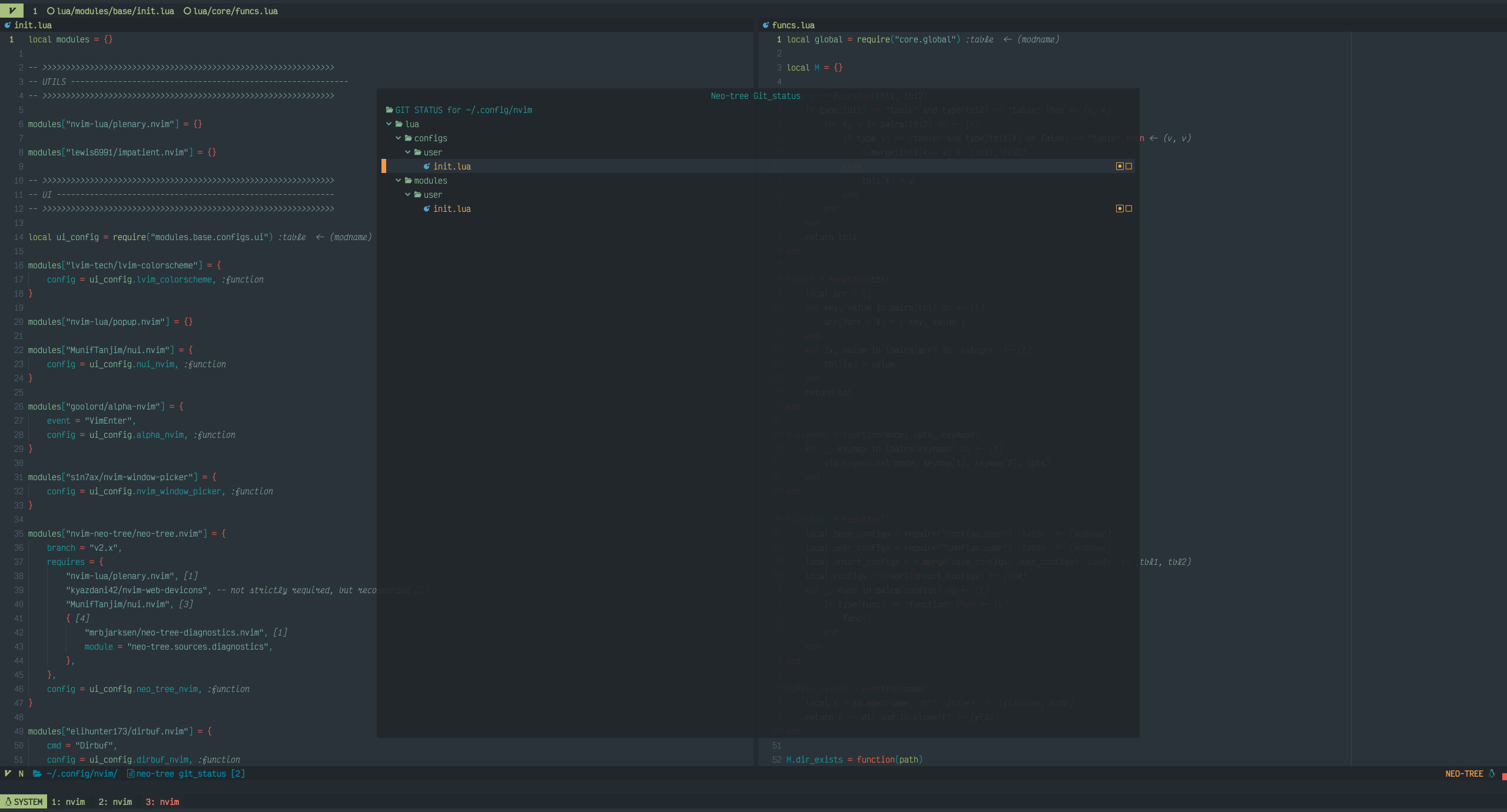Click the Lua icon of left init.lua winbar
The width and height of the screenshot is (1507, 812).
click(8, 25)
